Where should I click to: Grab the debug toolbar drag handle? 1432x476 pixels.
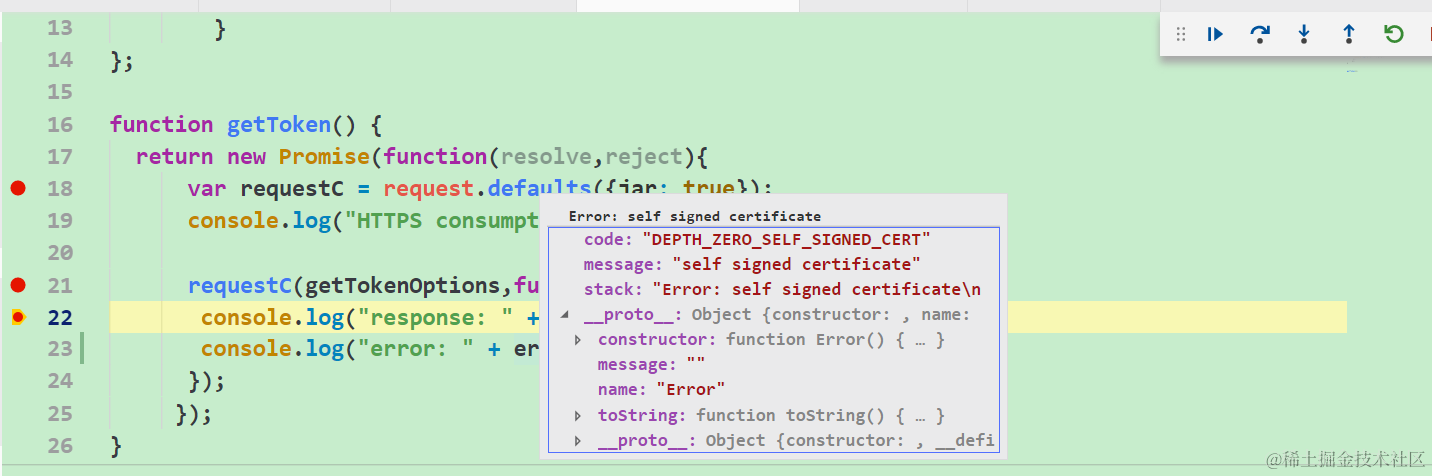1180,35
